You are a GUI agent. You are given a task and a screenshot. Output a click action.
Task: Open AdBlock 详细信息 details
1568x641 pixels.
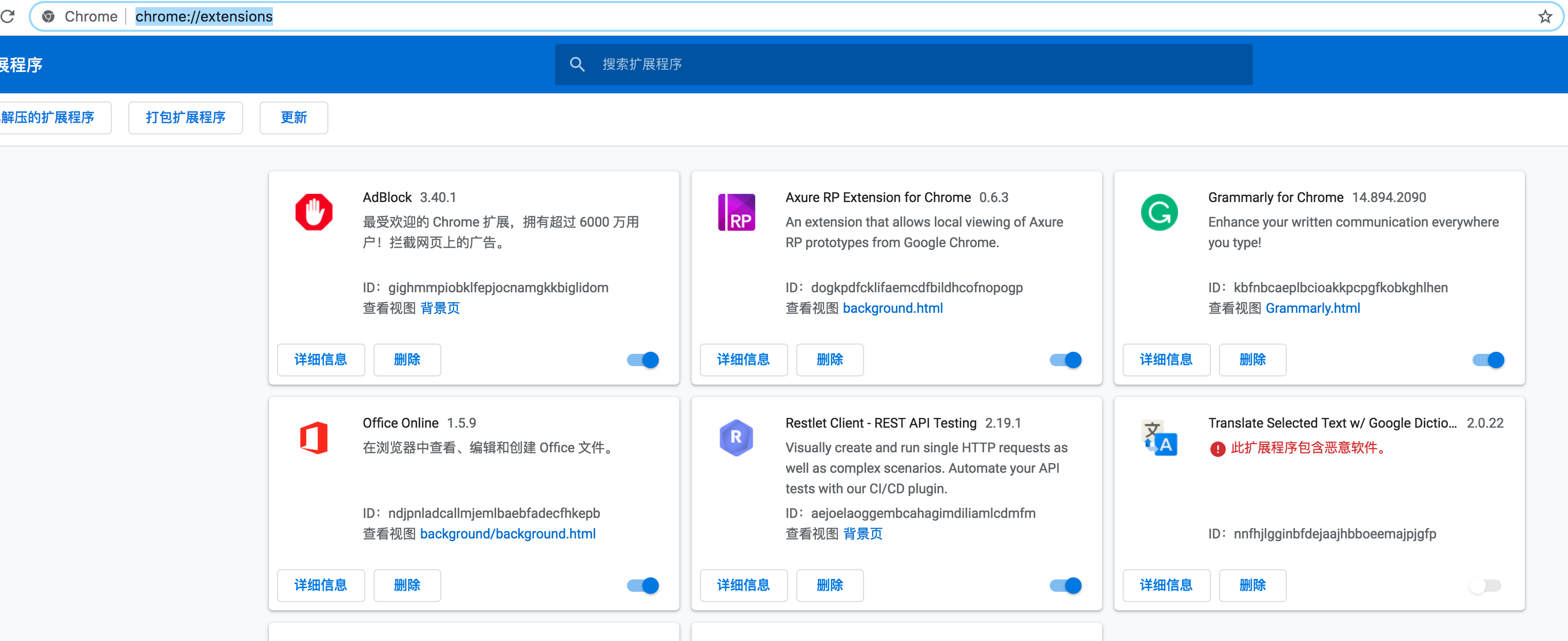pos(321,359)
